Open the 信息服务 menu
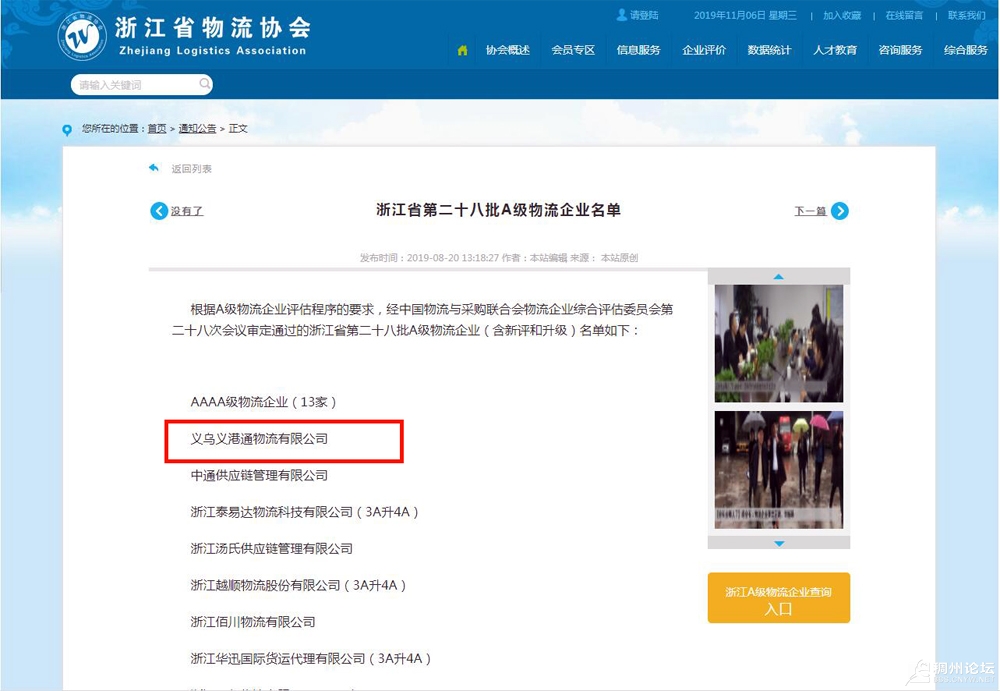The height and width of the screenshot is (691, 1000). pos(638,50)
